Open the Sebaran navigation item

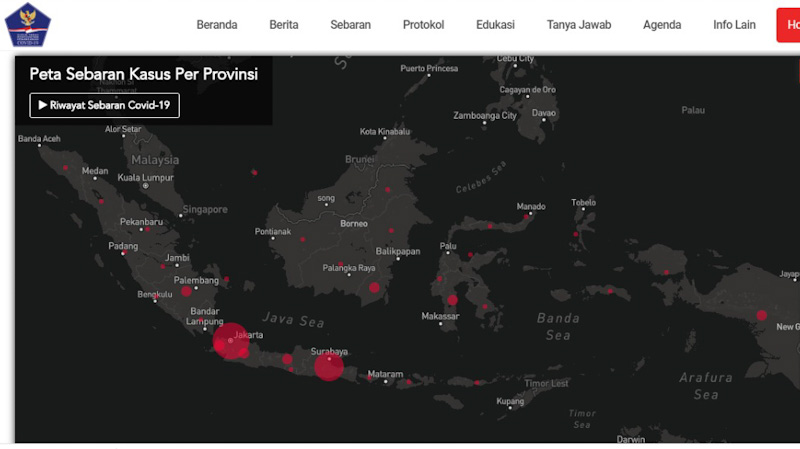click(350, 25)
